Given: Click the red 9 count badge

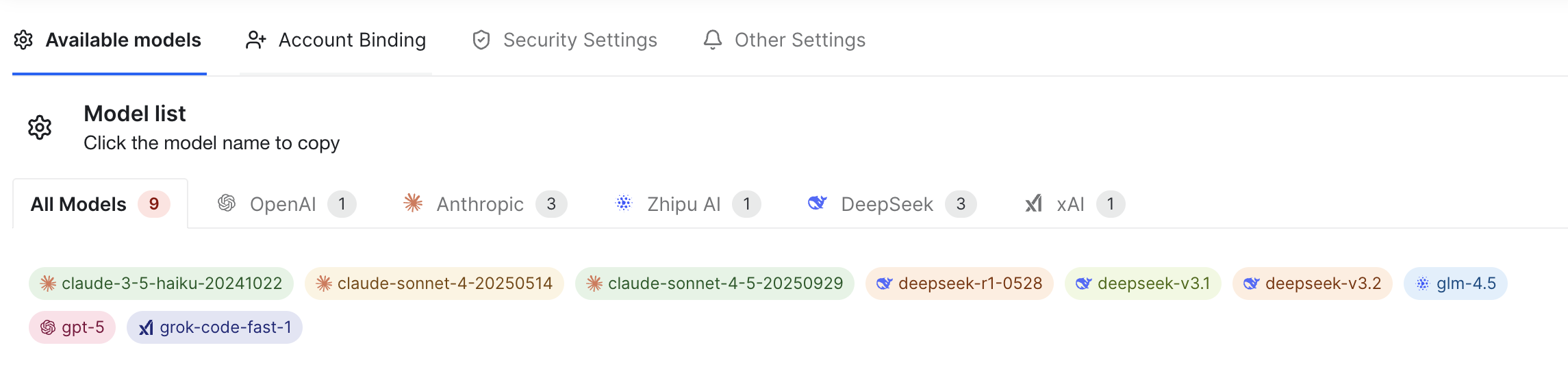Looking at the screenshot, I should (154, 204).
